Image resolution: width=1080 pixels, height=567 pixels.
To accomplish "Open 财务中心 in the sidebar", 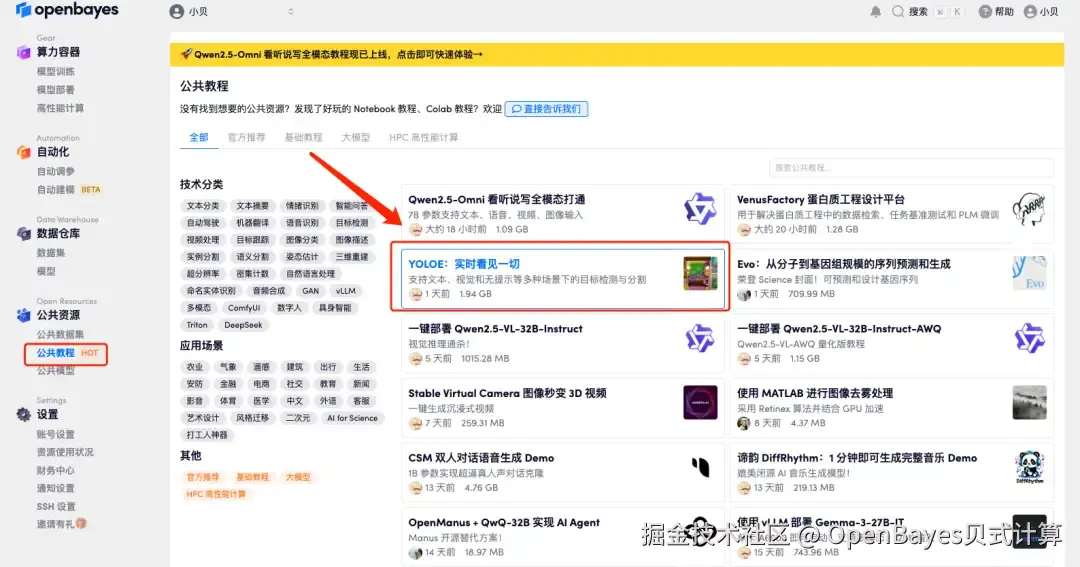I will pyautogui.click(x=55, y=471).
